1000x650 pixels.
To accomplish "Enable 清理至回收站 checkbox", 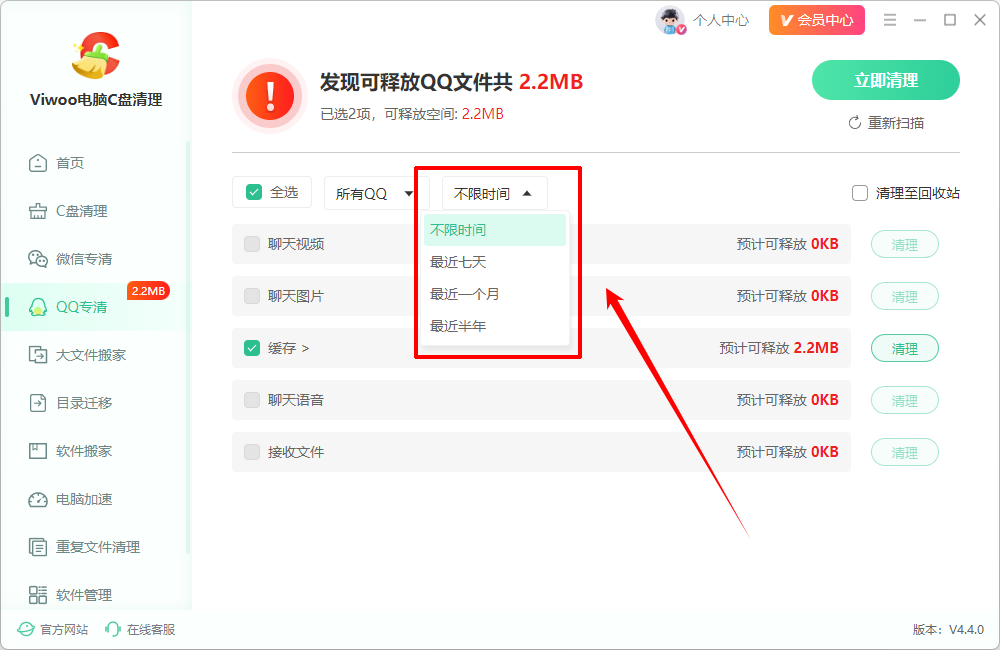I will 860,193.
